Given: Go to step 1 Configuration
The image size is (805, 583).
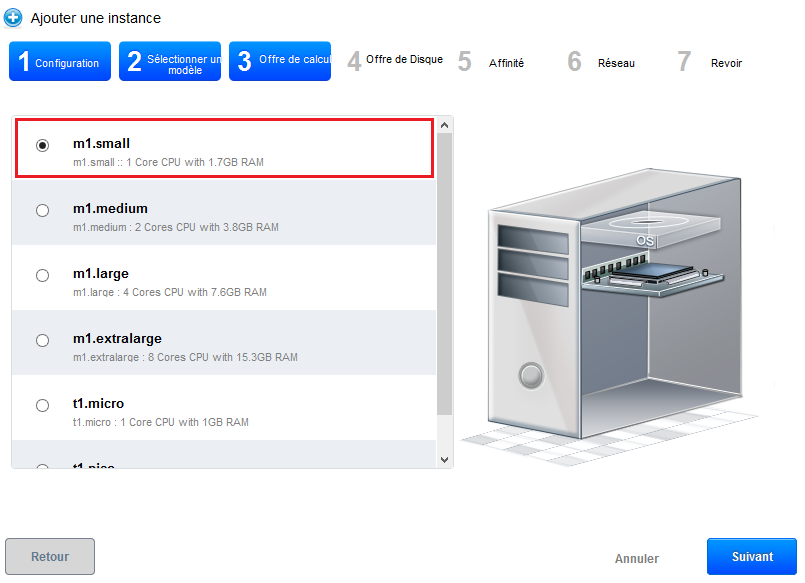Looking at the screenshot, I should click(x=59, y=62).
